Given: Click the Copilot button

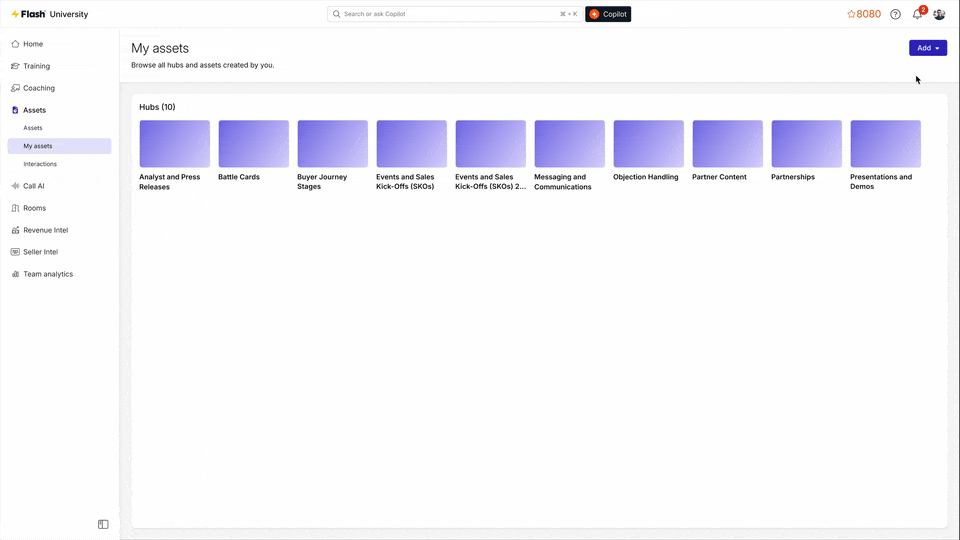Looking at the screenshot, I should [x=608, y=14].
